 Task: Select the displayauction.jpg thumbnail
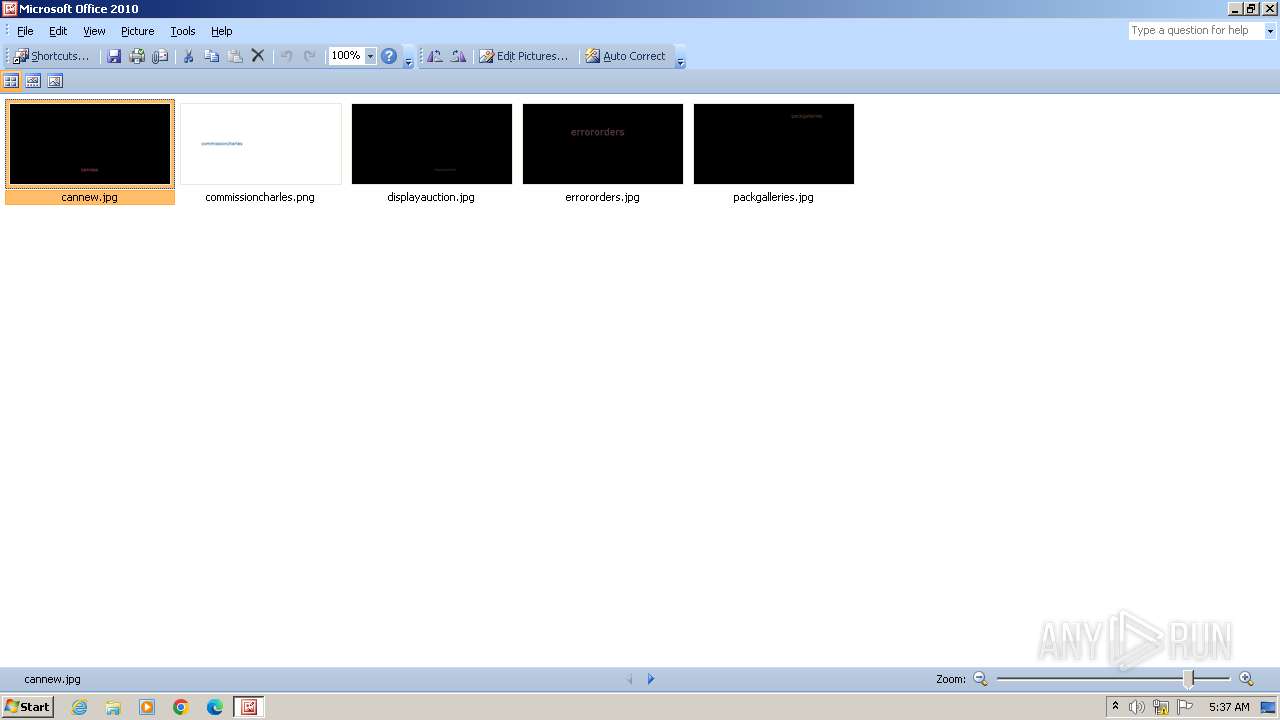coord(432,144)
